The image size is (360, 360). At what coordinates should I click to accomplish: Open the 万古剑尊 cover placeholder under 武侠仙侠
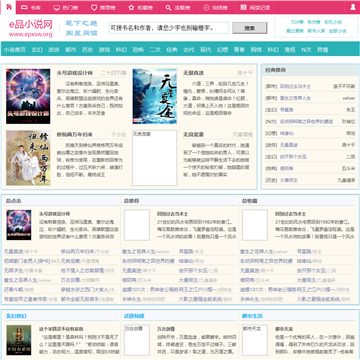tap(137, 340)
